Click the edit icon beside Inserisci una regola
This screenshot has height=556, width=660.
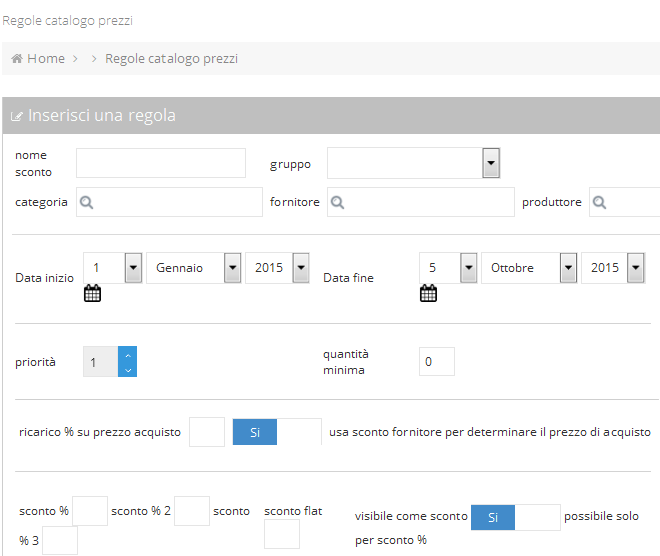point(16,116)
